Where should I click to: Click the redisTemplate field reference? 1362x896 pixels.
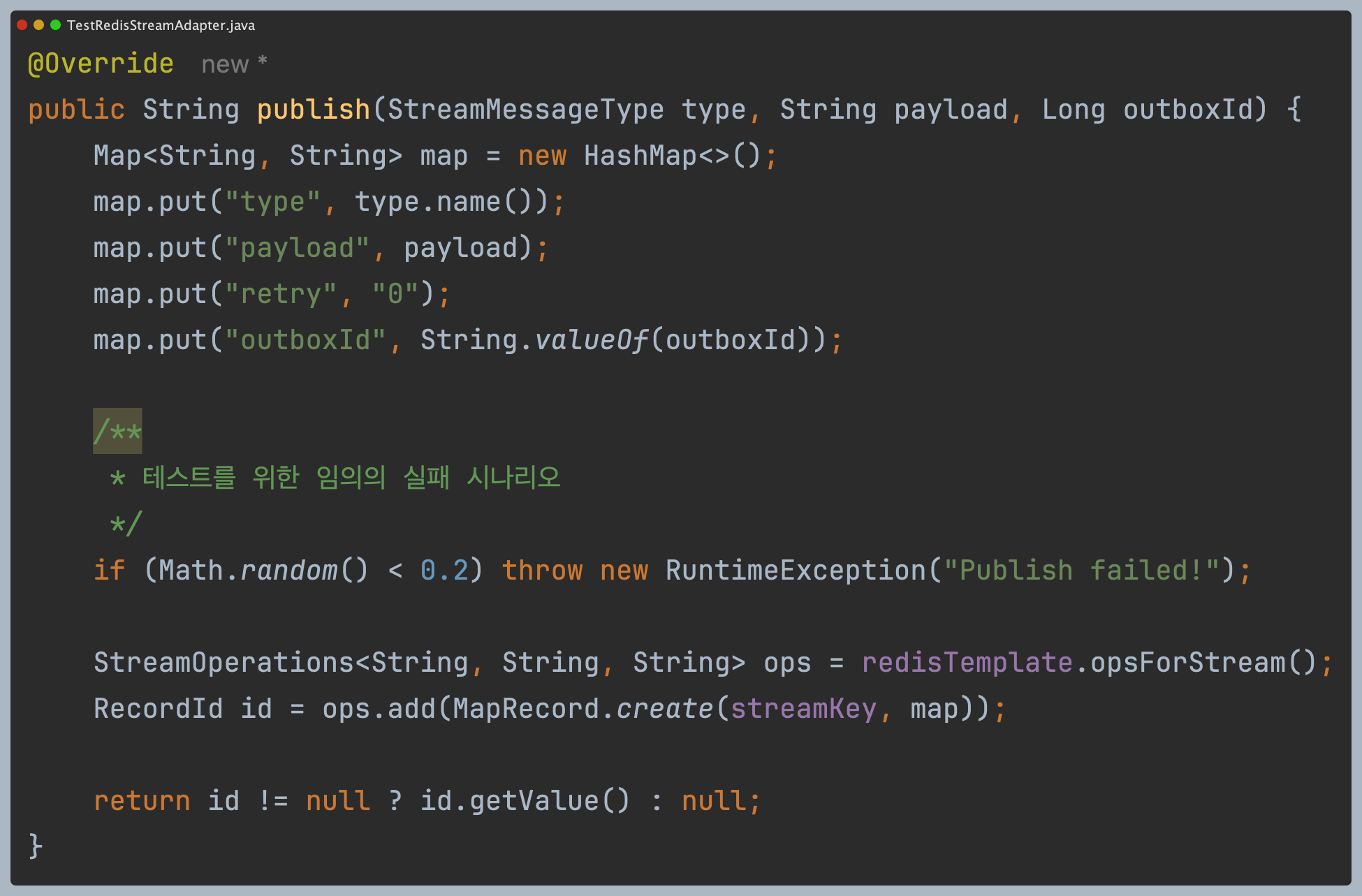[x=967, y=662]
